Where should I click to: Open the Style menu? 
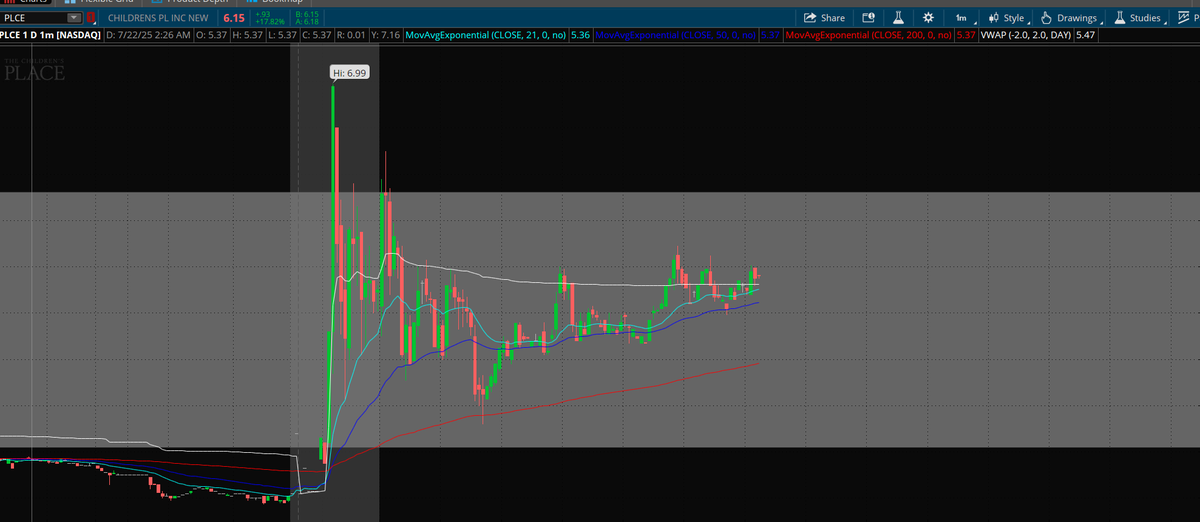[1008, 18]
